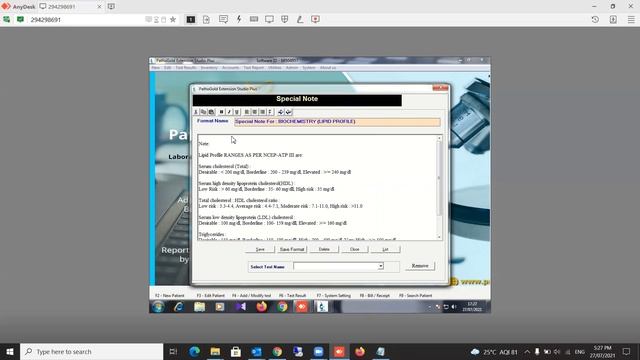Click F5 - Test Result shortcut label
This screenshot has height=360, width=640.
(293, 295)
